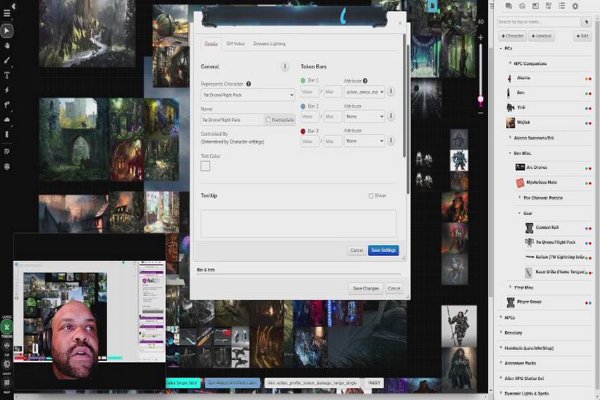Expand the Alien RPG Status Set folder
The image size is (600, 400).
click(x=501, y=378)
